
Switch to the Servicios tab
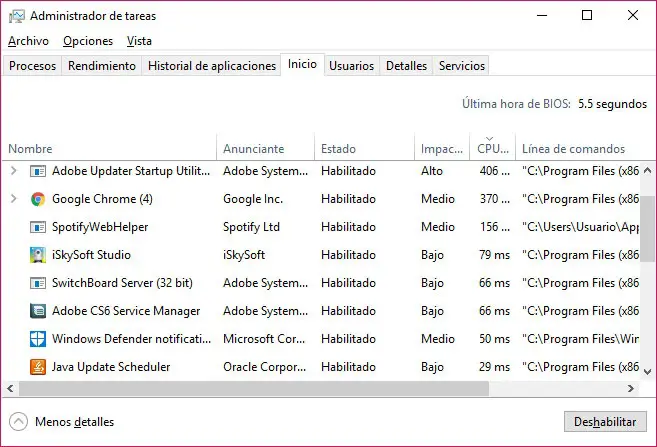(461, 66)
